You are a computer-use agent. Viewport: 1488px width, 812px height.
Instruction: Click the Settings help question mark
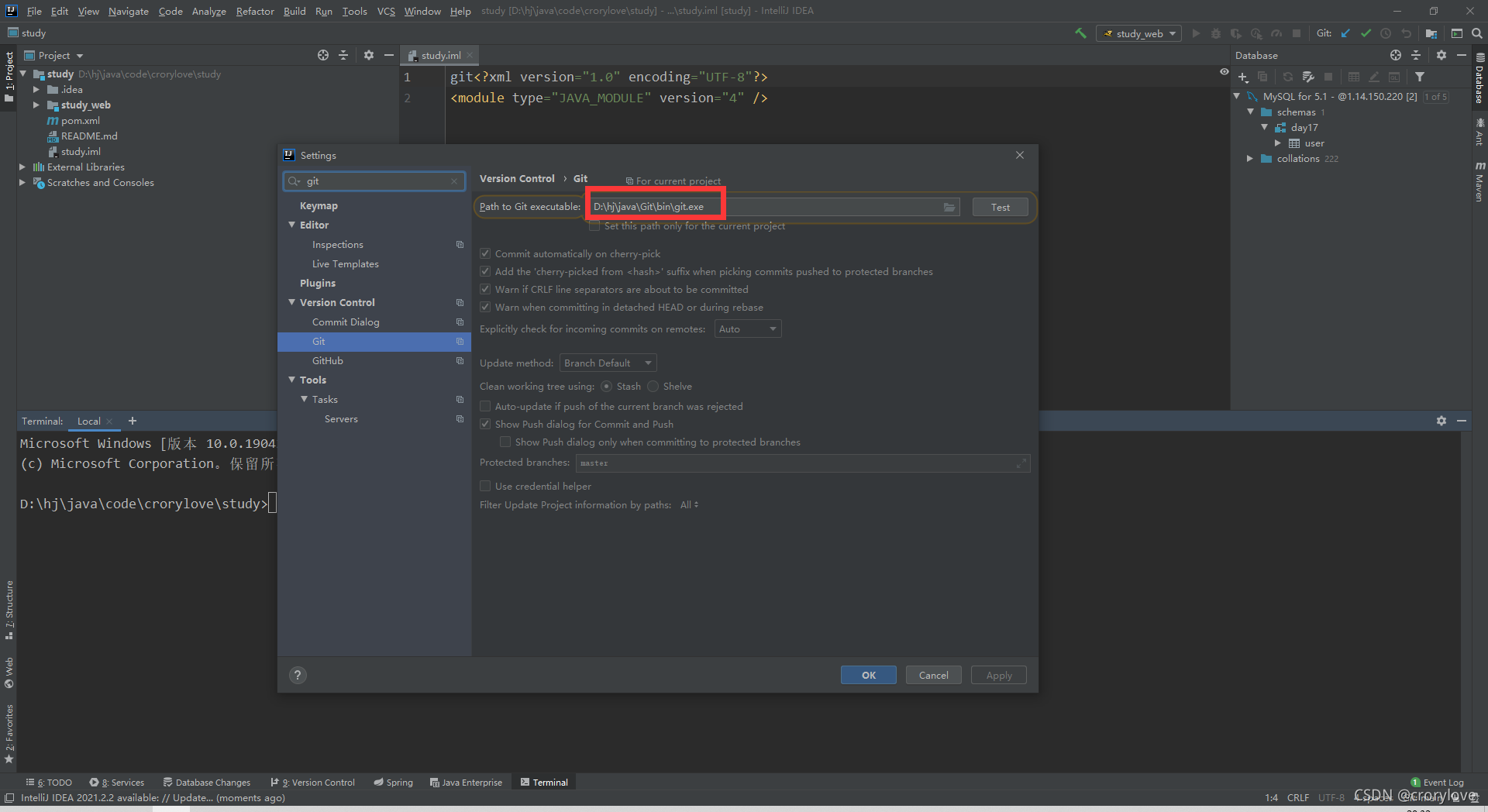click(298, 675)
